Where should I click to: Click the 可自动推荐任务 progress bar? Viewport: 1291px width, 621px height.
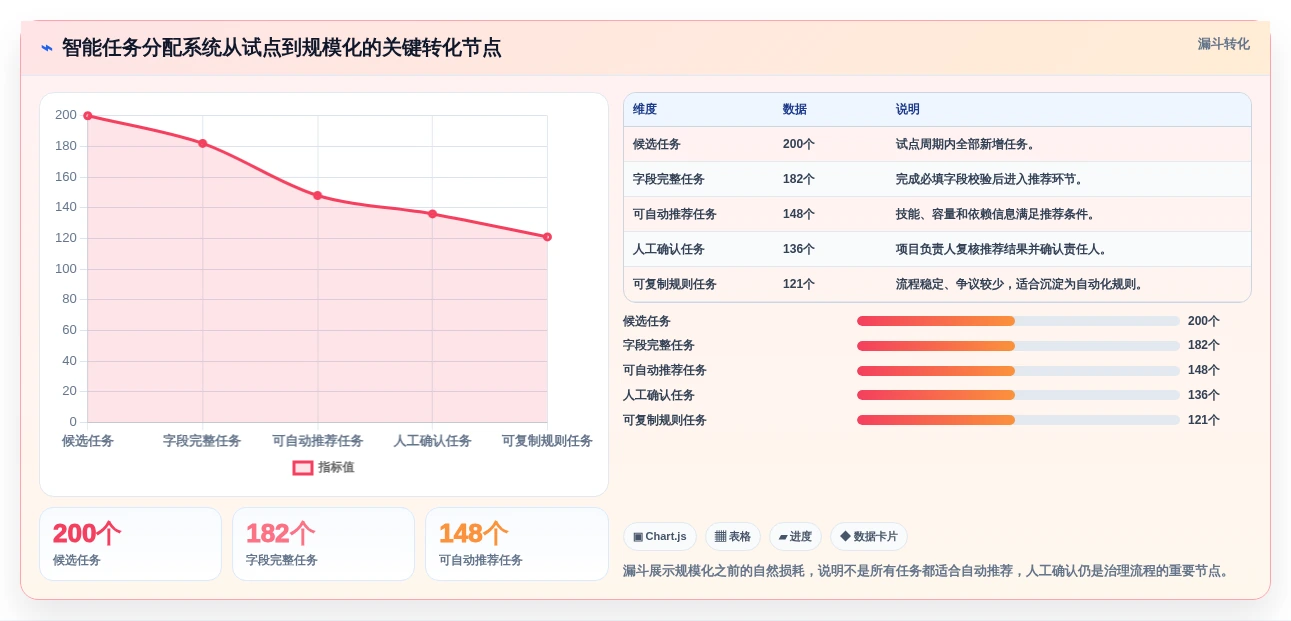pyautogui.click(x=1018, y=370)
